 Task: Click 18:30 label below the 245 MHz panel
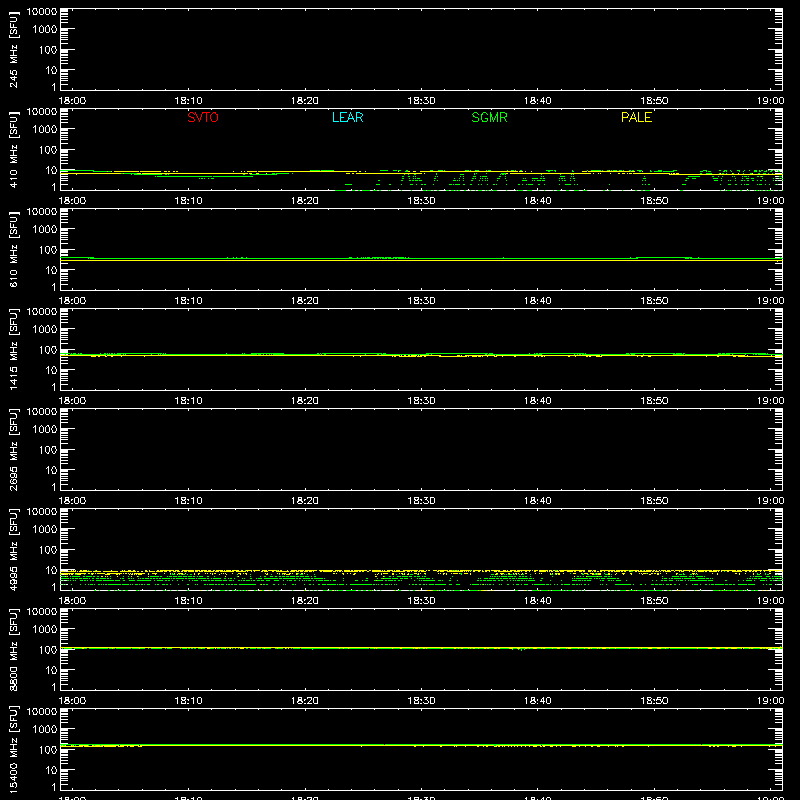click(421, 101)
